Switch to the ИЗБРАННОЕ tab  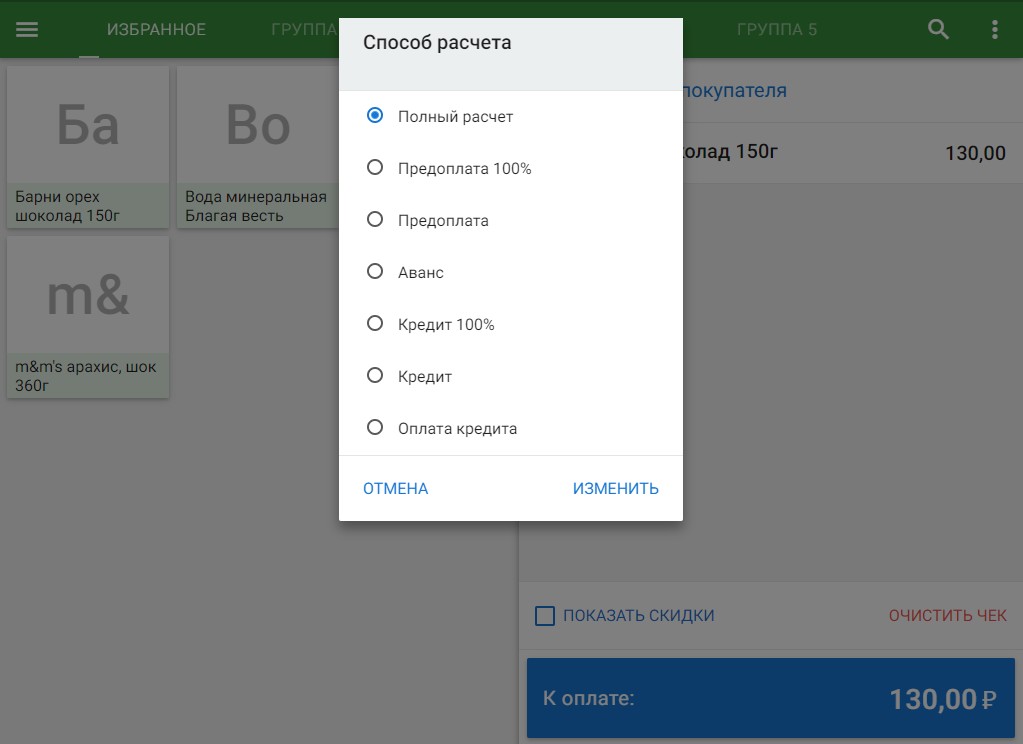156,29
